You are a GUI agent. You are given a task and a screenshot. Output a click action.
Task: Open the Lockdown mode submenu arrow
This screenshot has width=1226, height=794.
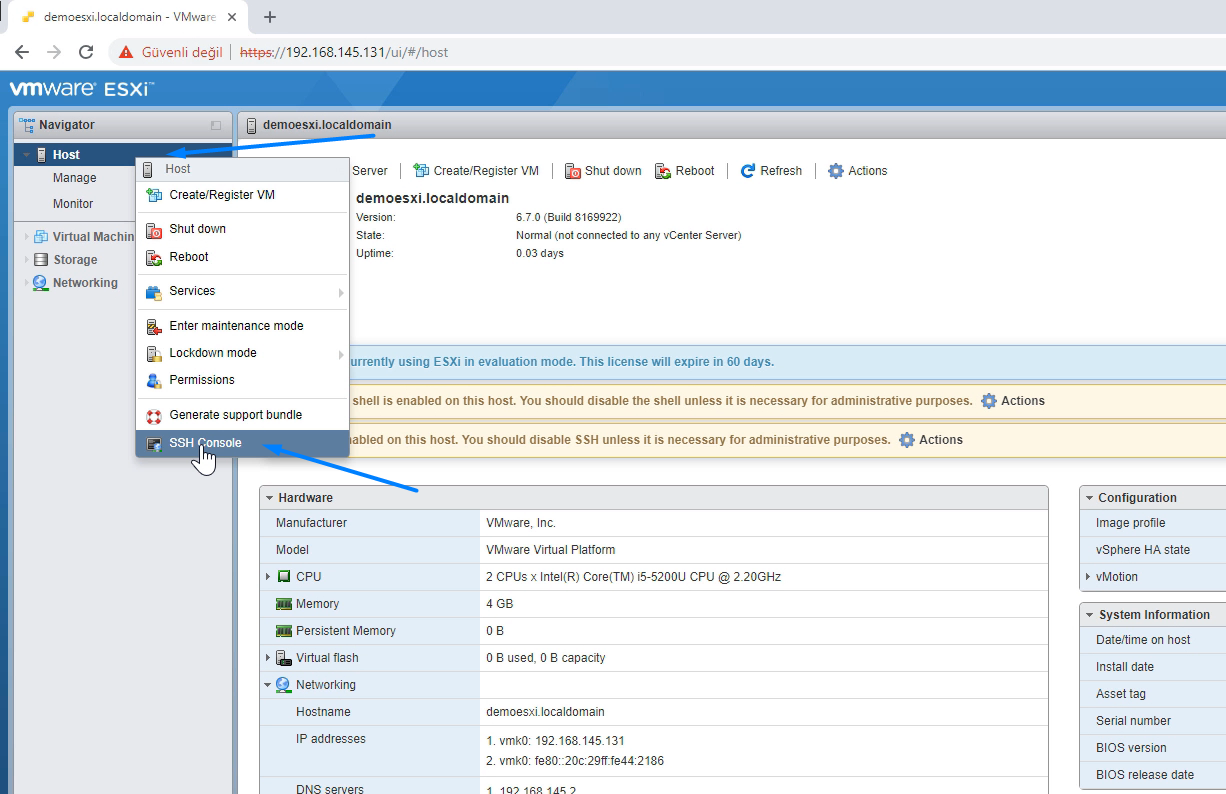(341, 354)
